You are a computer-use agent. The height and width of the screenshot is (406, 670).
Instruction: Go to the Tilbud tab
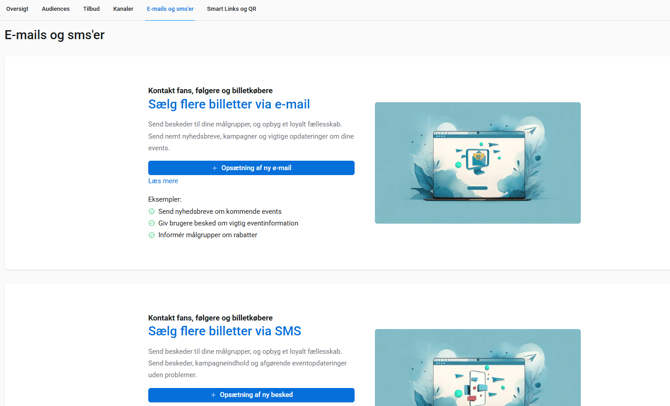(x=91, y=9)
